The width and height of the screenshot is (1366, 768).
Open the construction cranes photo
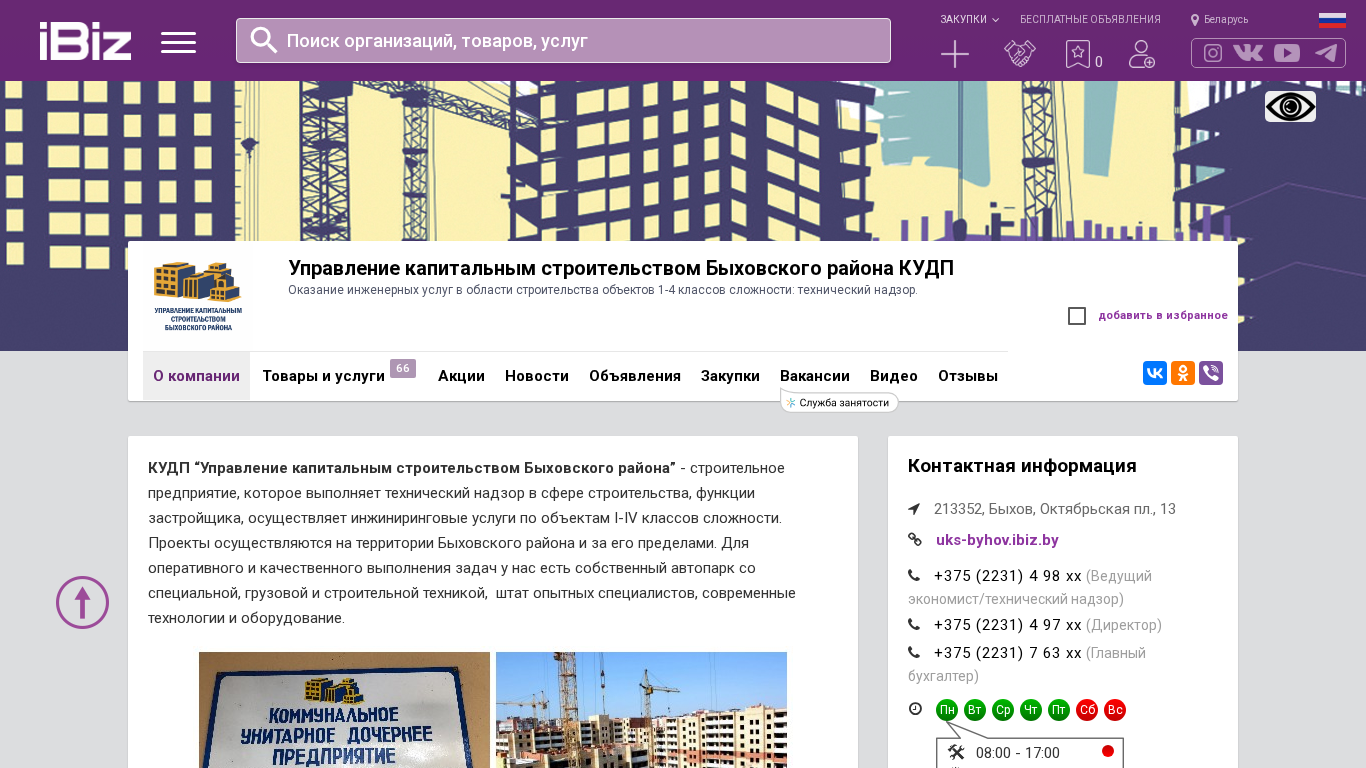pyautogui.click(x=641, y=710)
